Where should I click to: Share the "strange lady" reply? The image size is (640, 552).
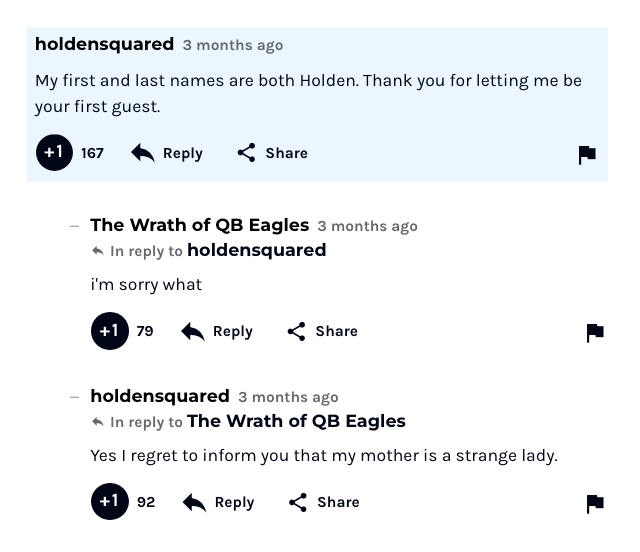[x=323, y=502]
